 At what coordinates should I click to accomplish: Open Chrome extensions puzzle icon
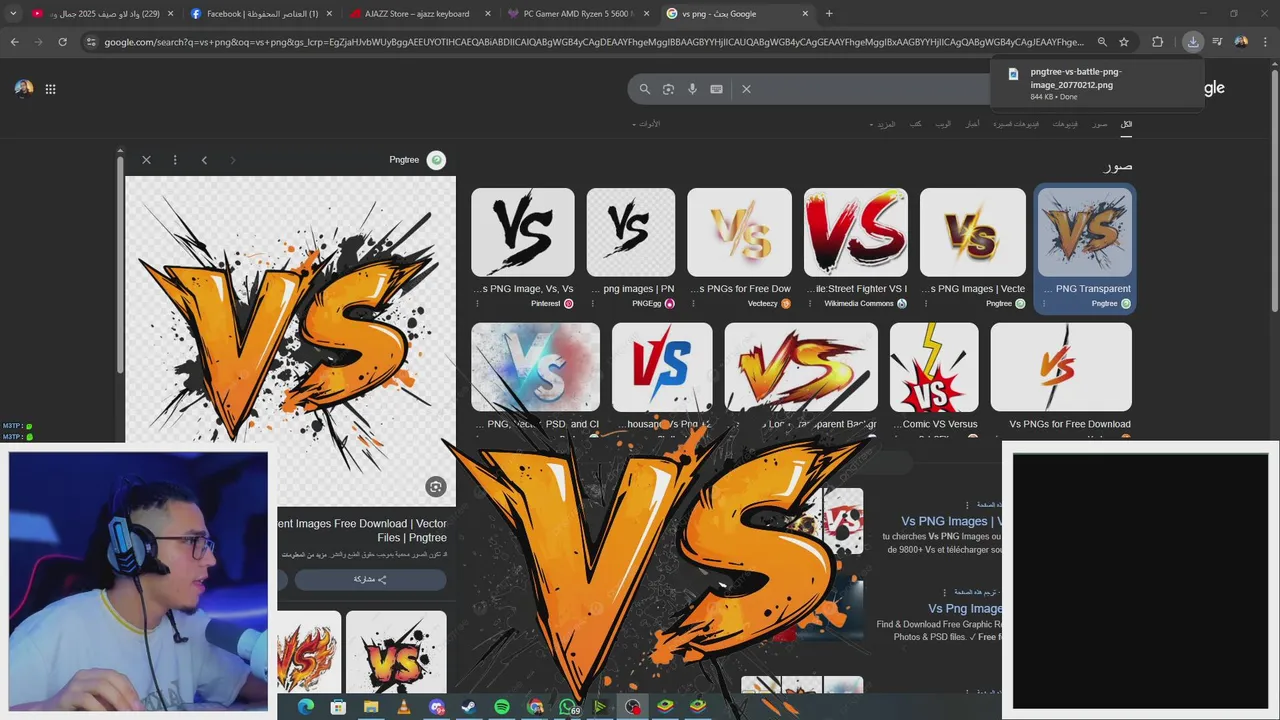[1157, 42]
